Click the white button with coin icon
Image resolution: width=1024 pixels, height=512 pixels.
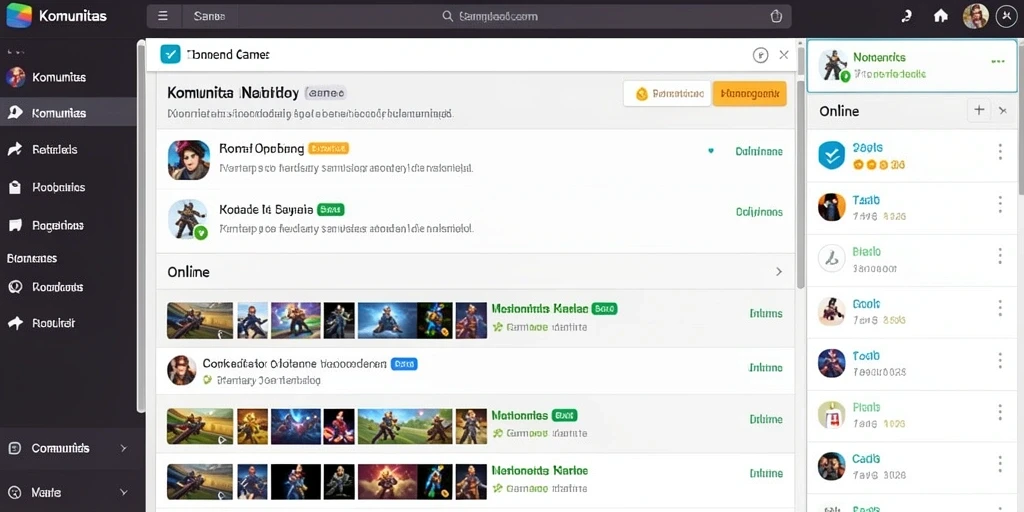tap(667, 94)
